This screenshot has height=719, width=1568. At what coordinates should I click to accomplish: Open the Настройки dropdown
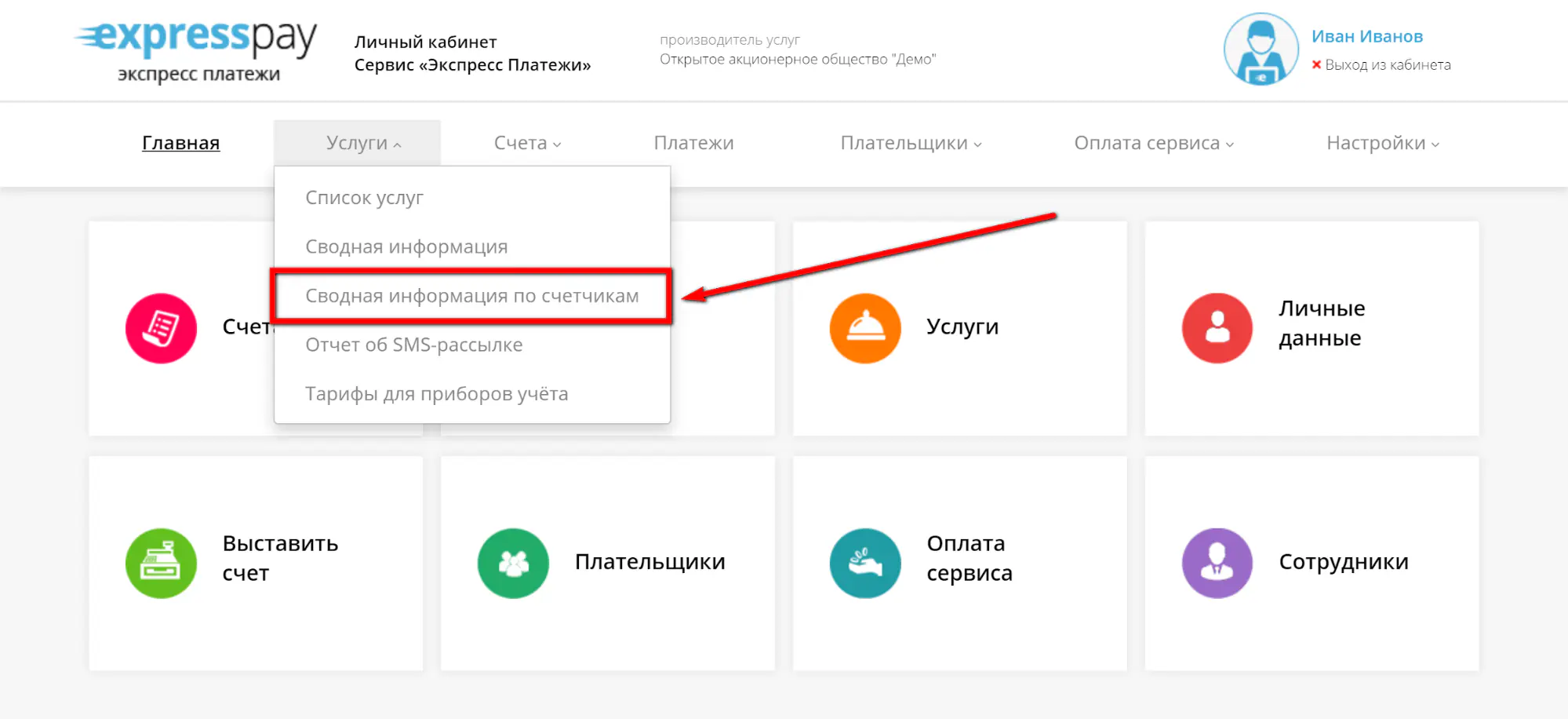(x=1381, y=142)
